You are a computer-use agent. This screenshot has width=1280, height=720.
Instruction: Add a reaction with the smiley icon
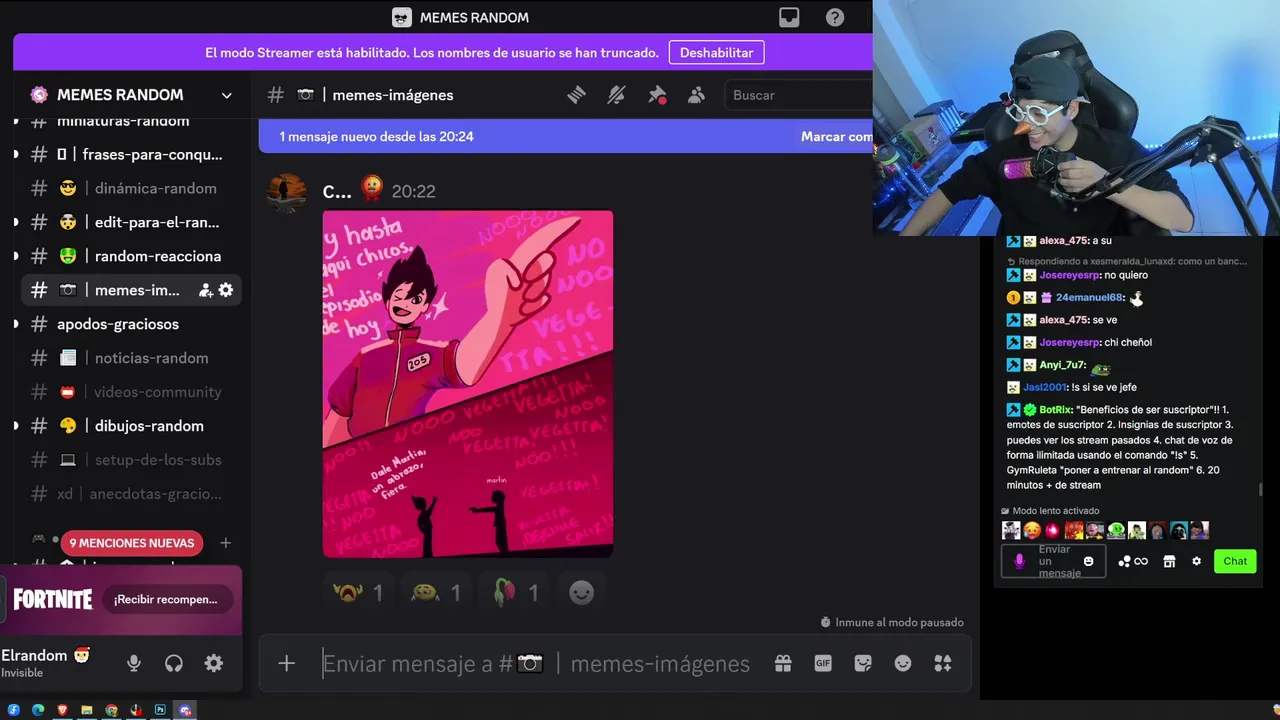coord(582,593)
